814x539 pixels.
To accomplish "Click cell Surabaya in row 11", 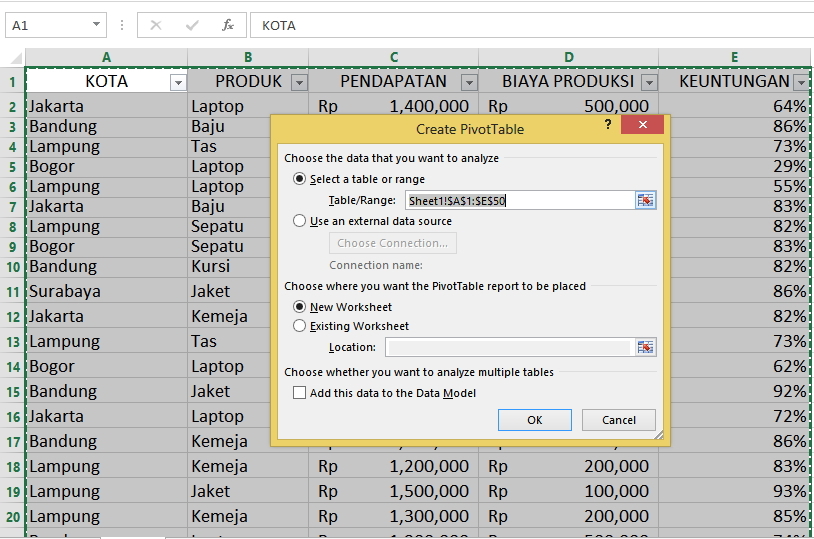I will (x=106, y=291).
